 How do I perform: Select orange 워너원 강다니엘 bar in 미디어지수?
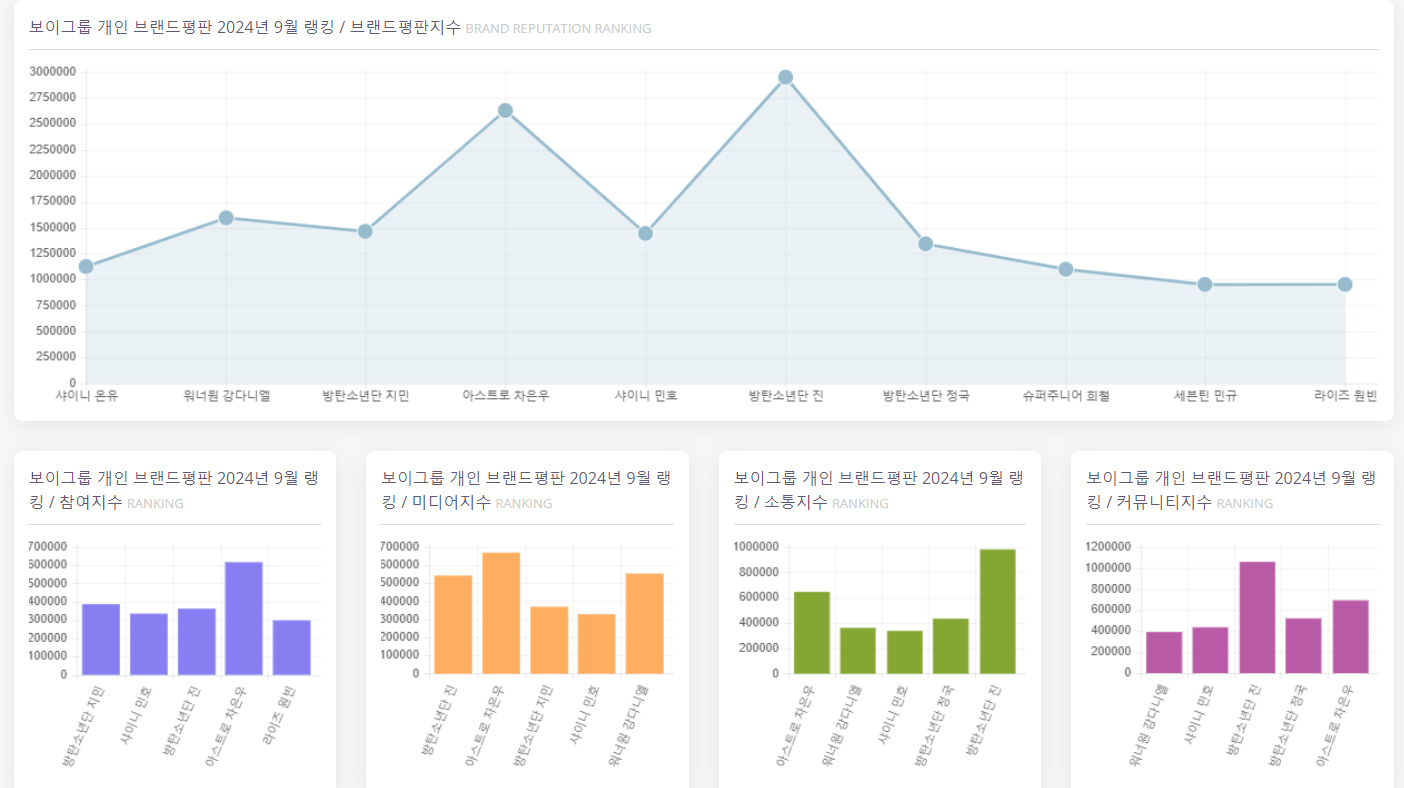(645, 623)
